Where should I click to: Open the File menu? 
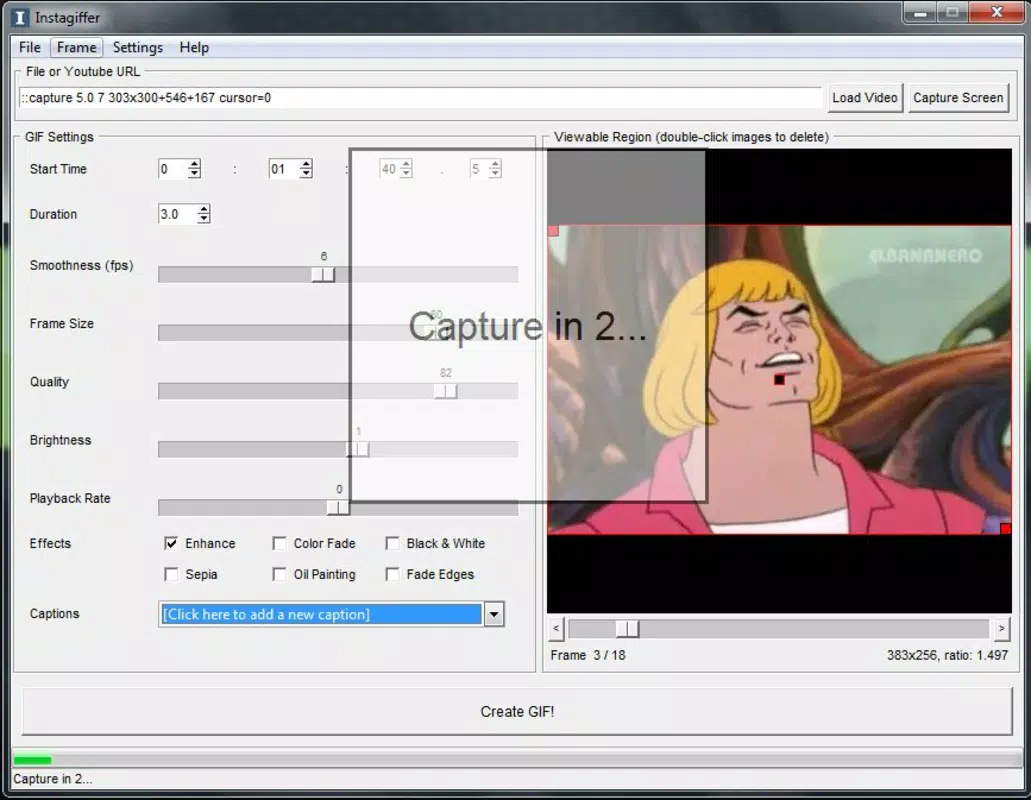tap(30, 47)
